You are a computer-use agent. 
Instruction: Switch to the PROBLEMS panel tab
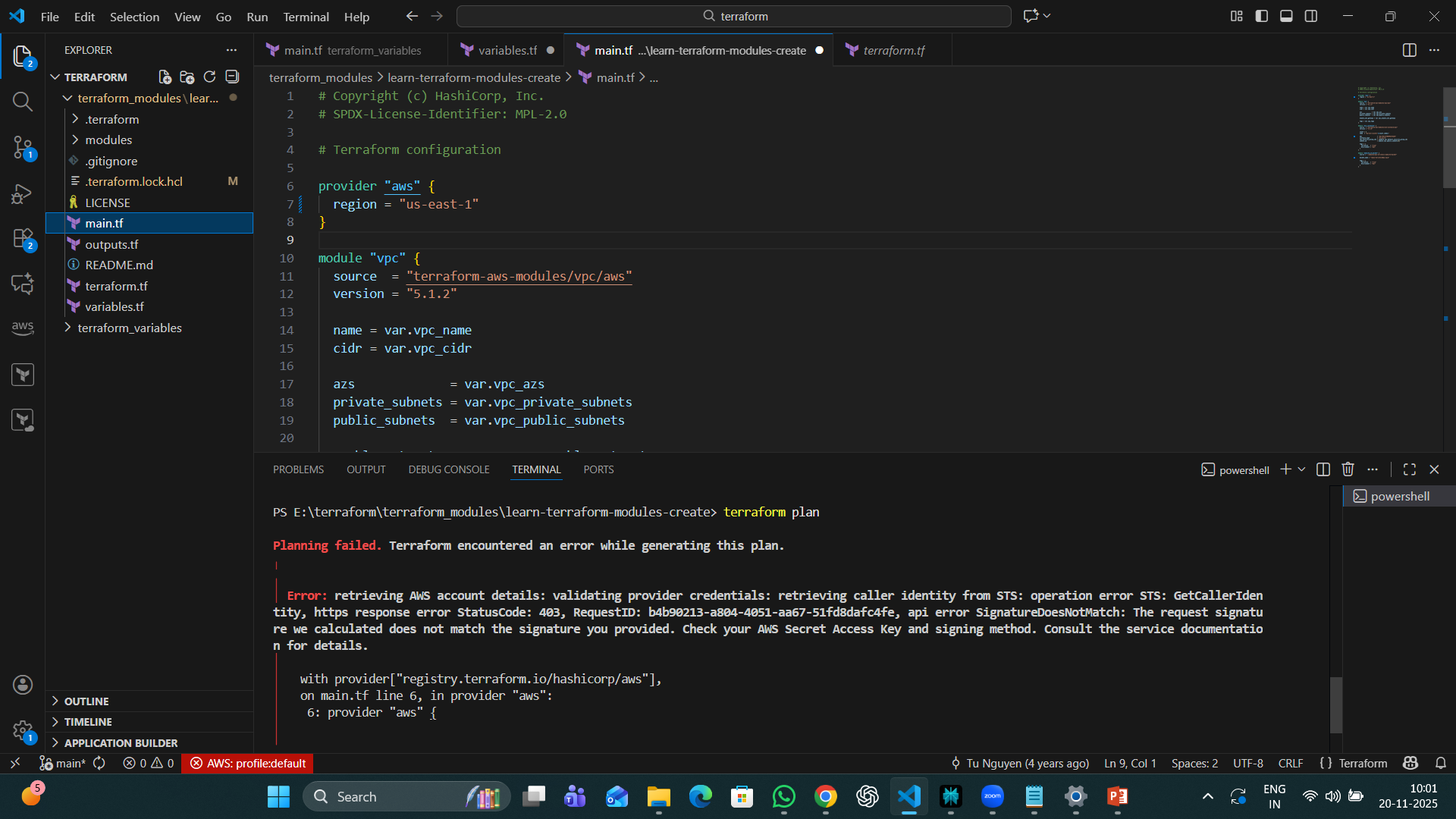coord(298,469)
